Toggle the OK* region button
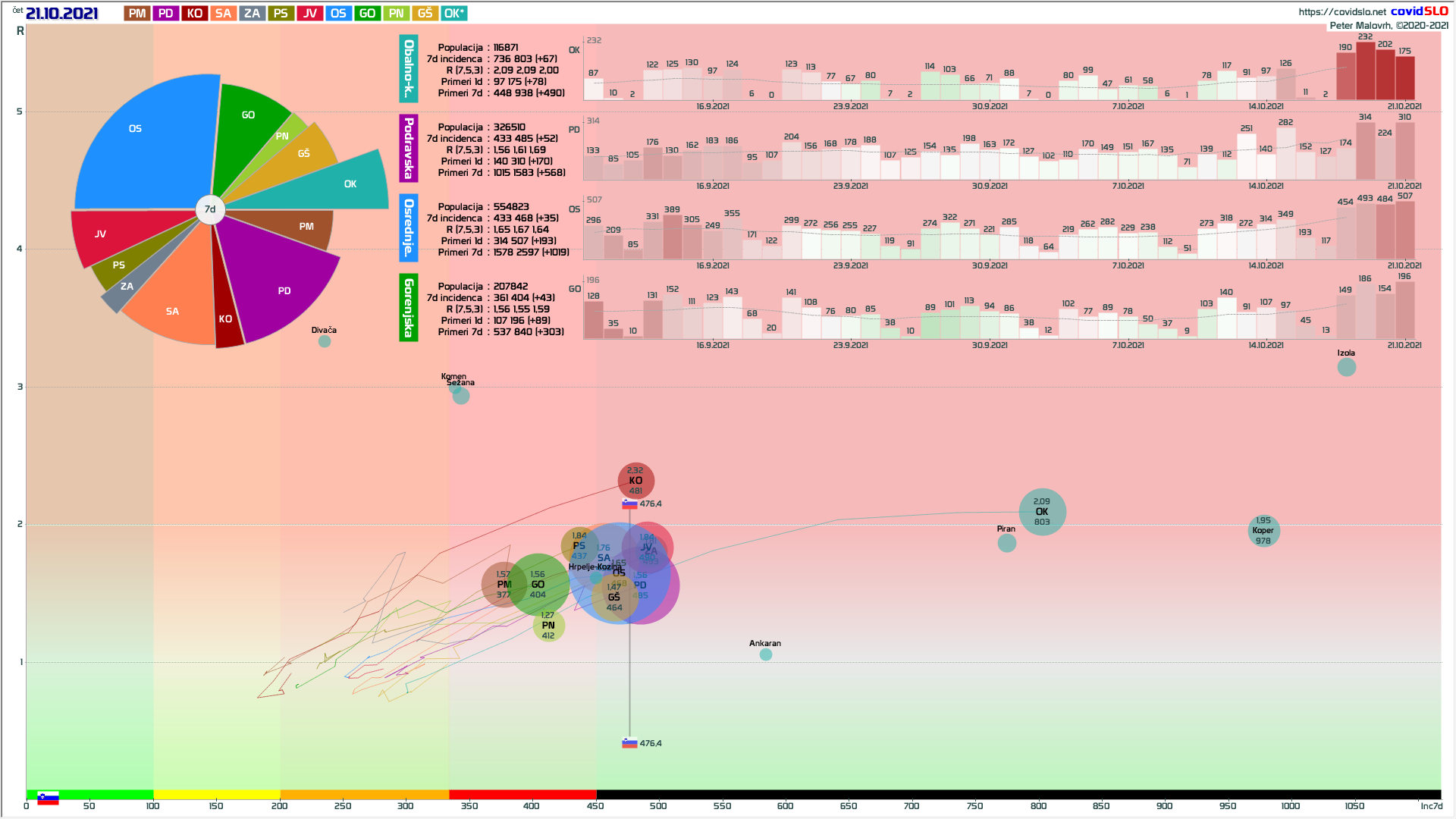Image resolution: width=1456 pixels, height=819 pixels. pos(454,13)
